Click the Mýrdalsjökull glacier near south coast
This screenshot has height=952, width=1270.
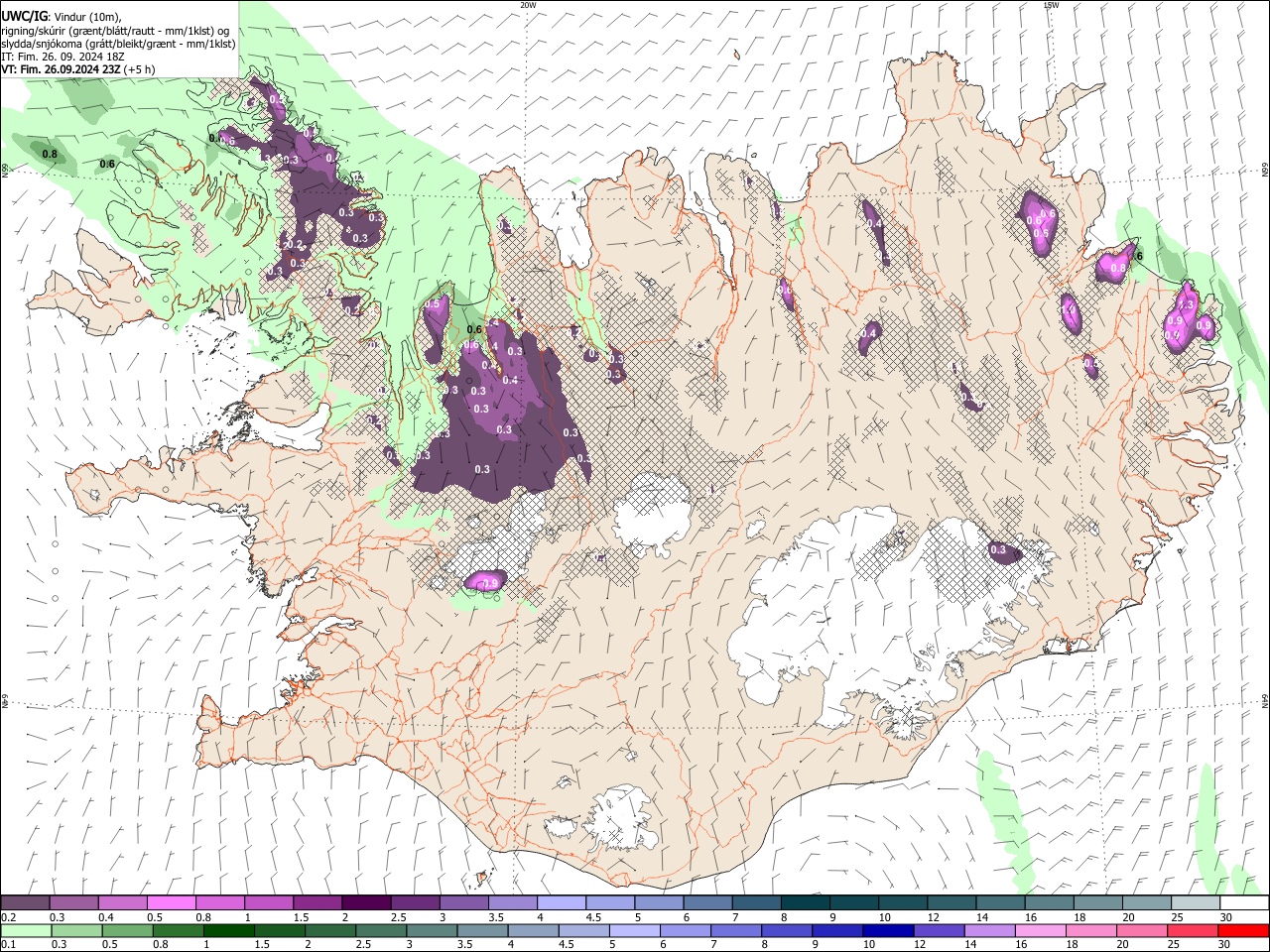click(623, 815)
